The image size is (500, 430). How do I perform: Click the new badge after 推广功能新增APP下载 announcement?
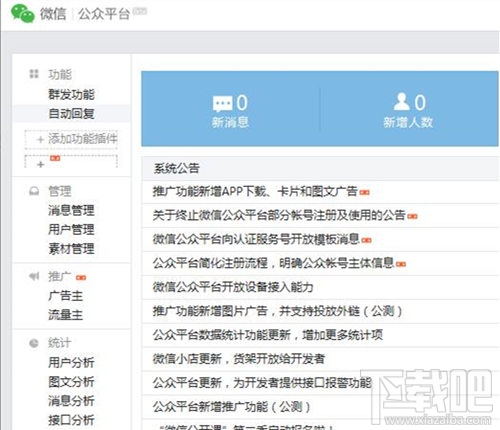365,192
